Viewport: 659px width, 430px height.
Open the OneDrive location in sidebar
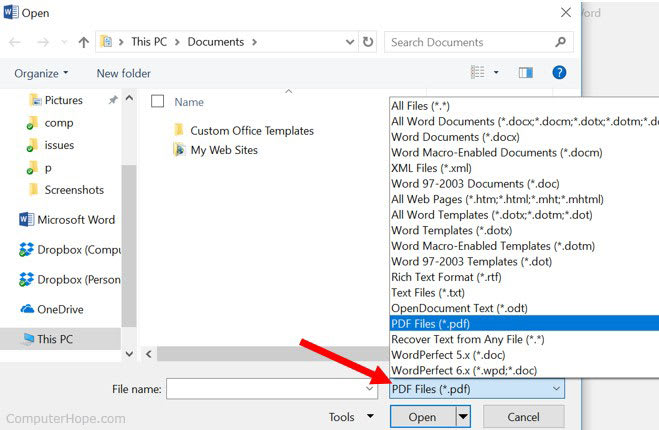(62, 309)
